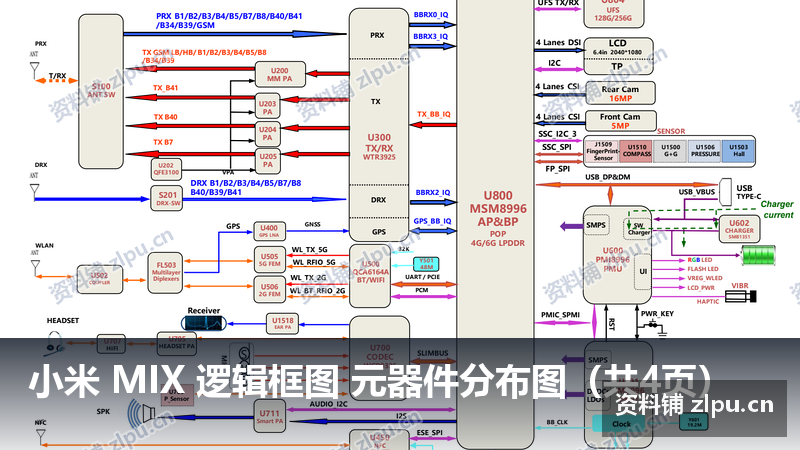Select the SW Charger block

[x=638, y=229]
